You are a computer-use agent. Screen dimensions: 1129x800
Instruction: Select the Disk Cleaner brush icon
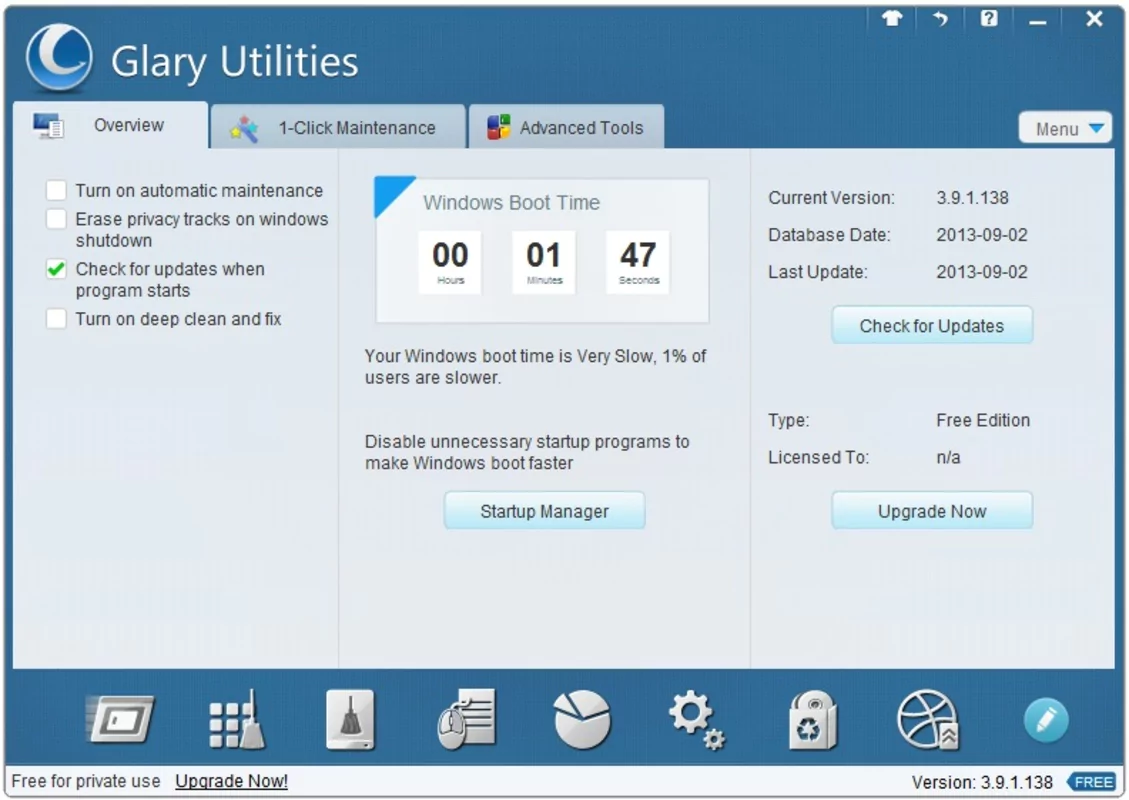click(352, 722)
